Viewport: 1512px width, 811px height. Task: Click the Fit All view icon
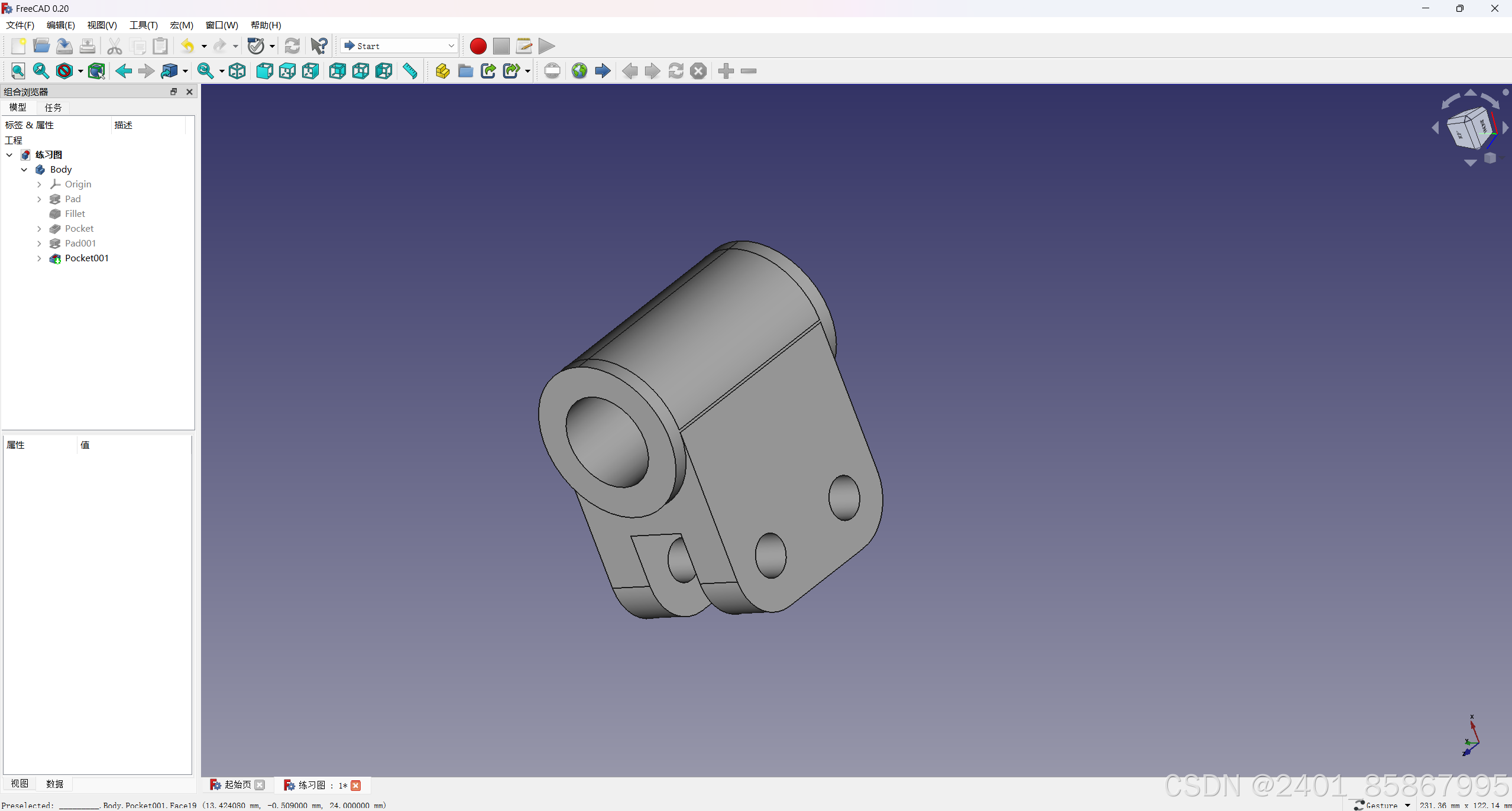click(x=18, y=71)
